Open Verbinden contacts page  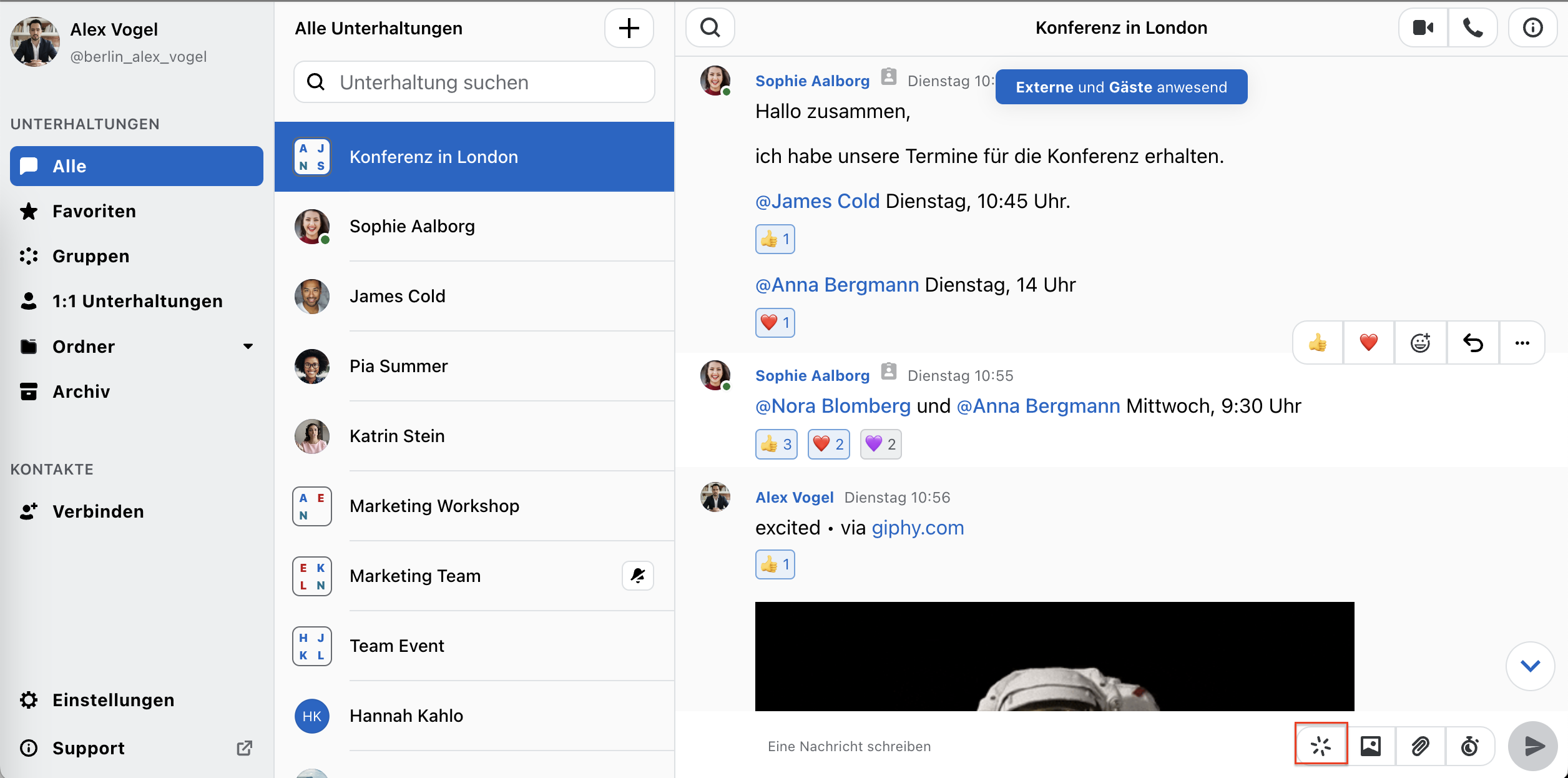point(136,511)
